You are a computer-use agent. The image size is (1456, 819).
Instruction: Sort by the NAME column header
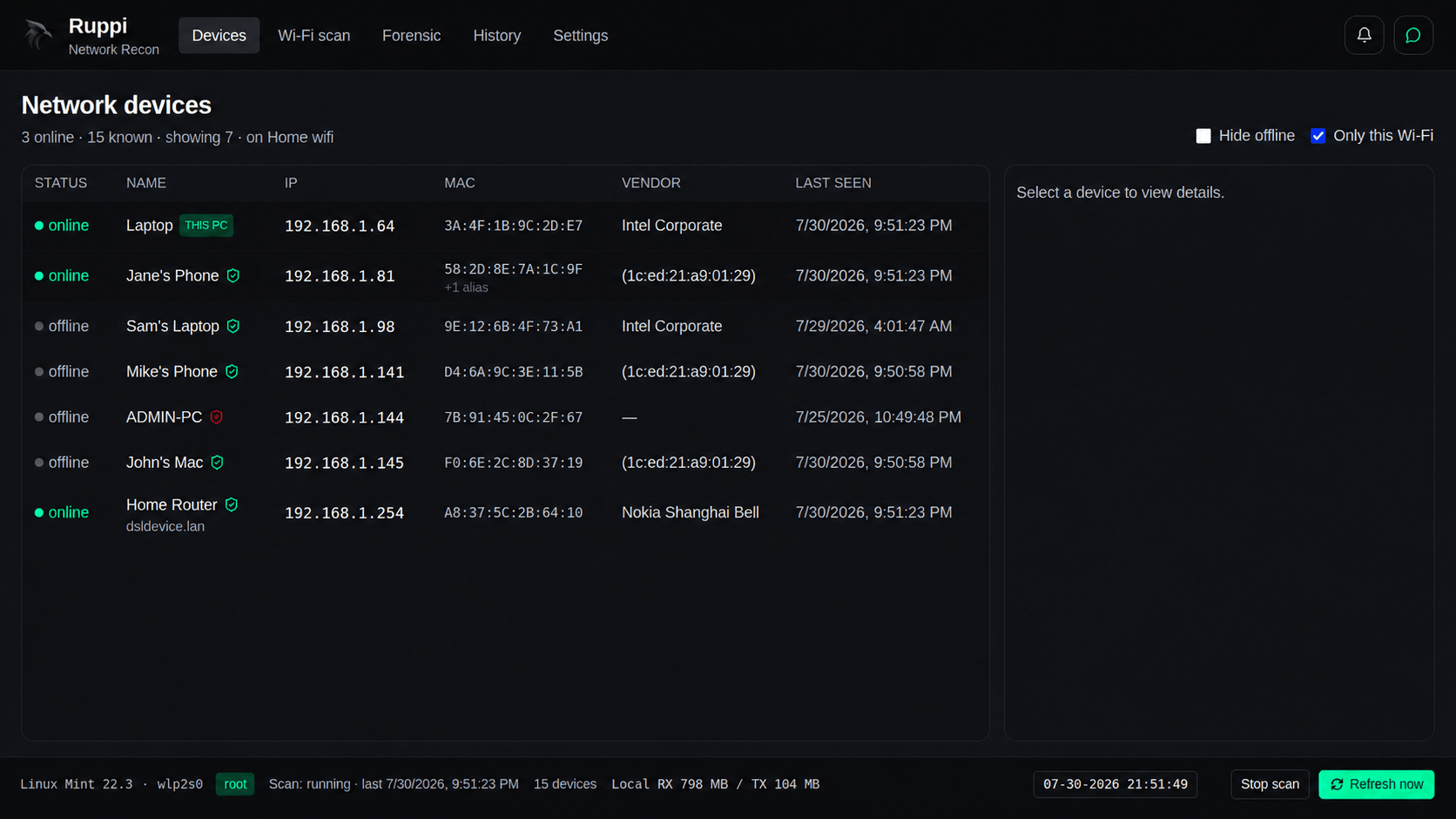(146, 183)
